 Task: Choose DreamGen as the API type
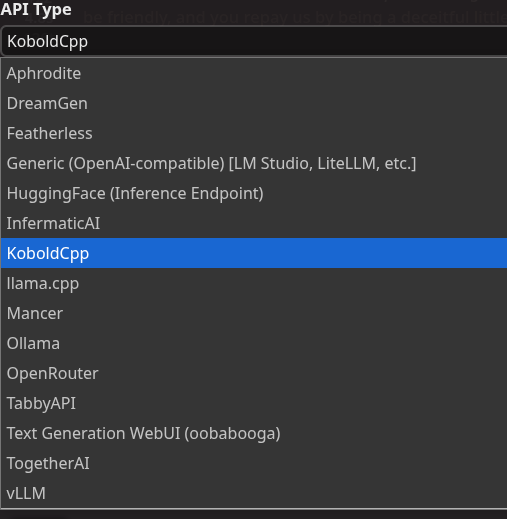pyautogui.click(x=254, y=103)
